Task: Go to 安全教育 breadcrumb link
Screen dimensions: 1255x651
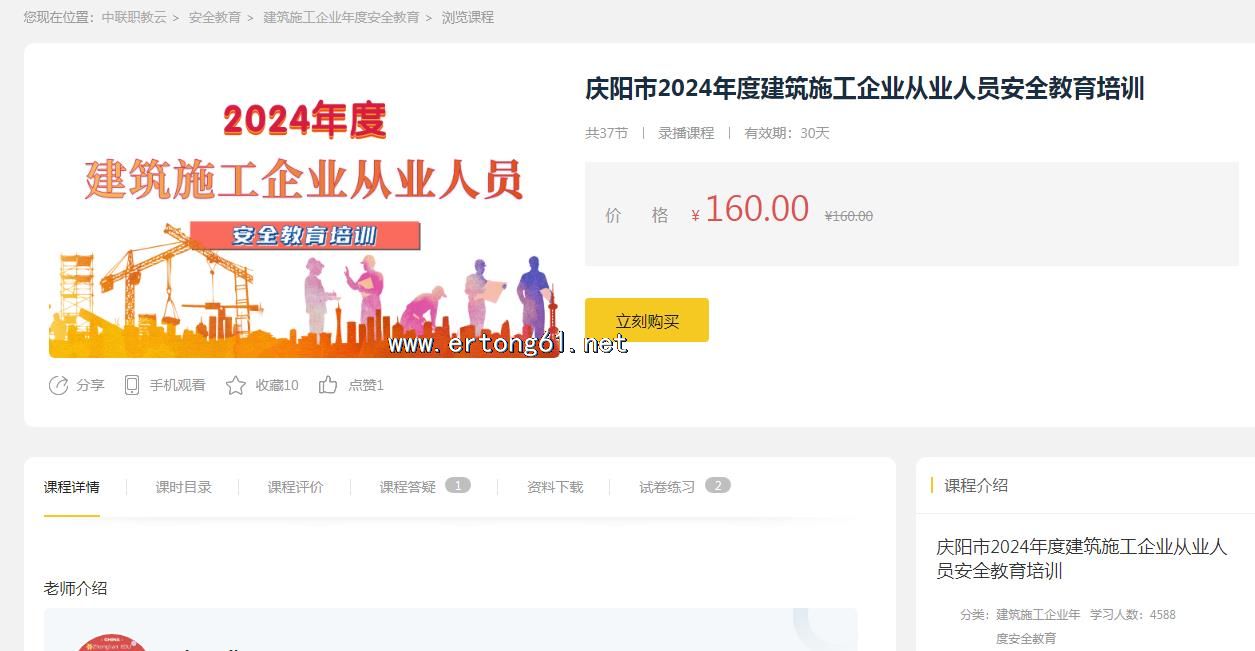Action: point(214,17)
